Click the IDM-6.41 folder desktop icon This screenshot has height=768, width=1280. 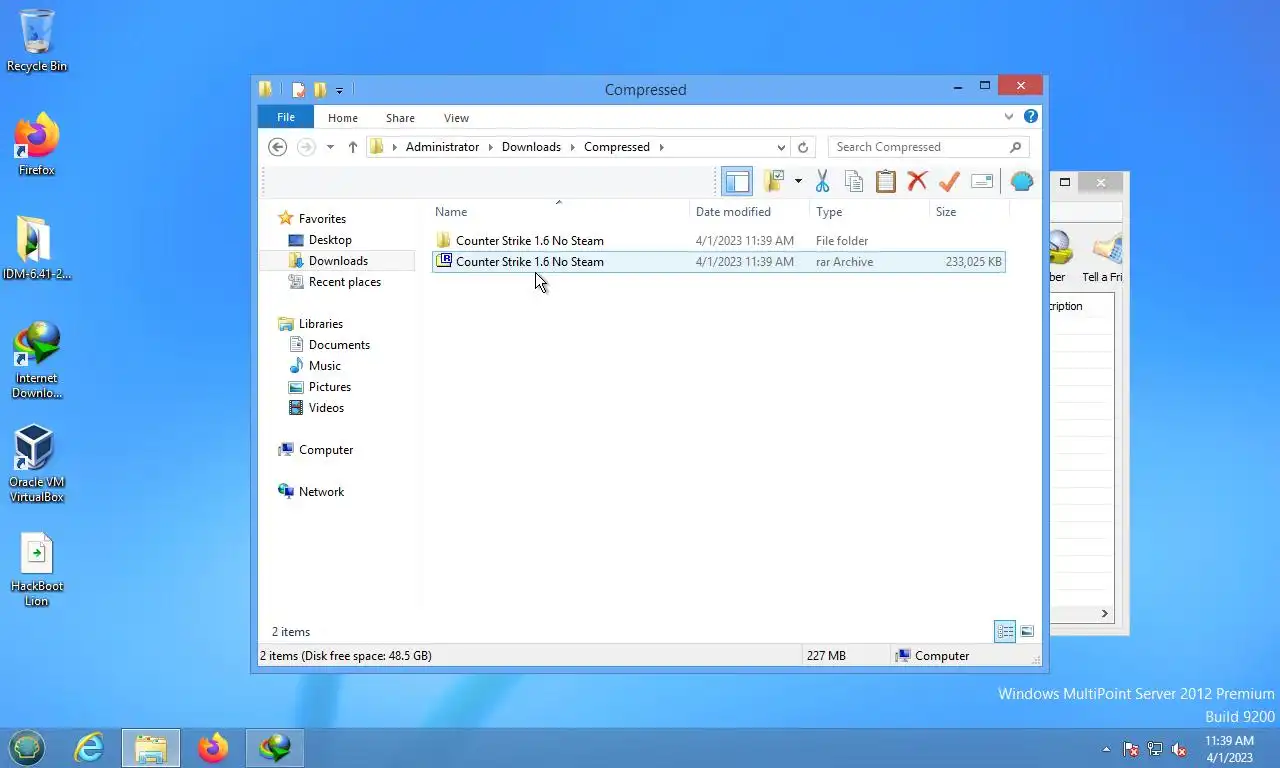click(37, 248)
